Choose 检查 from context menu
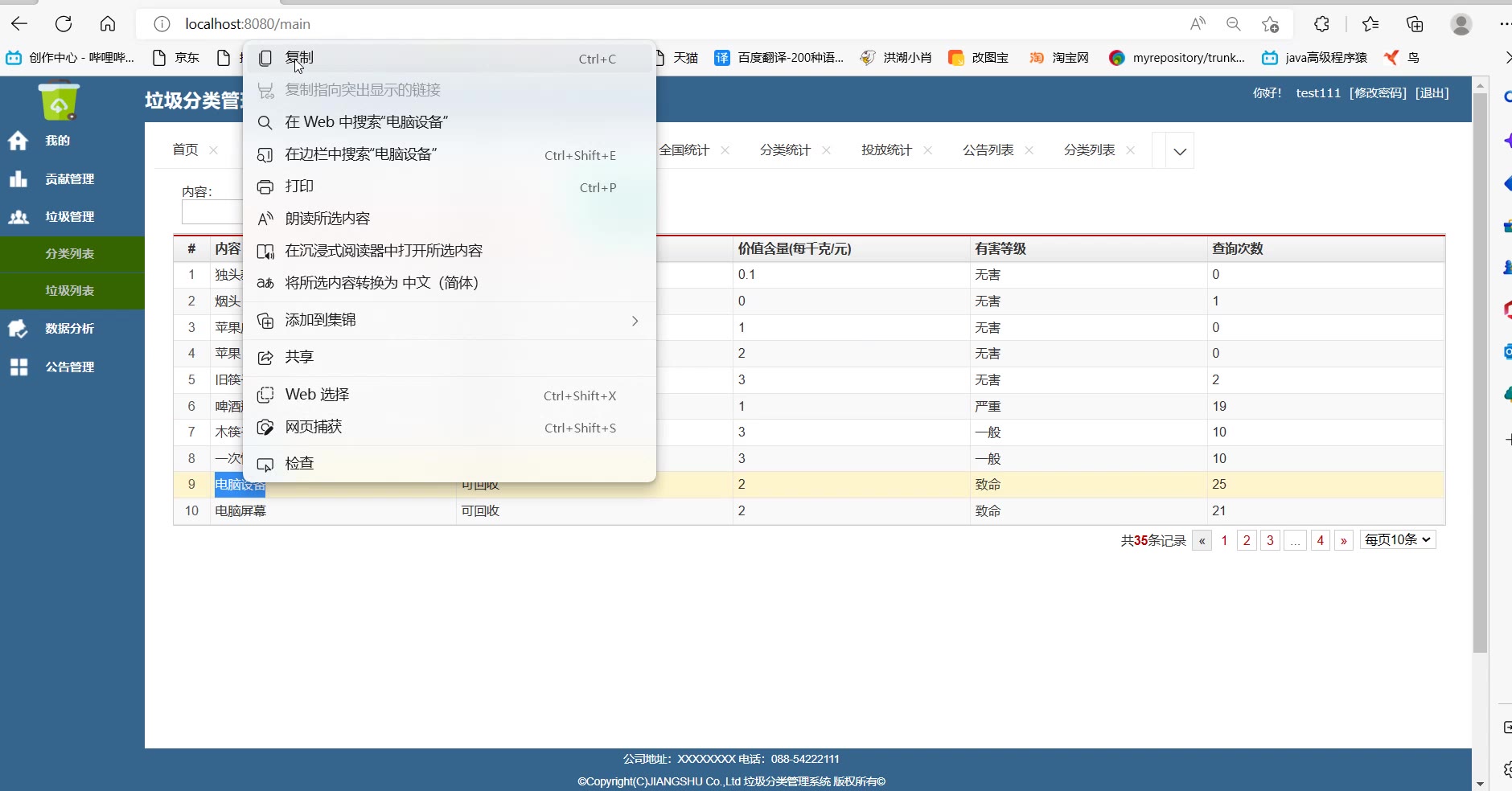 450,464
